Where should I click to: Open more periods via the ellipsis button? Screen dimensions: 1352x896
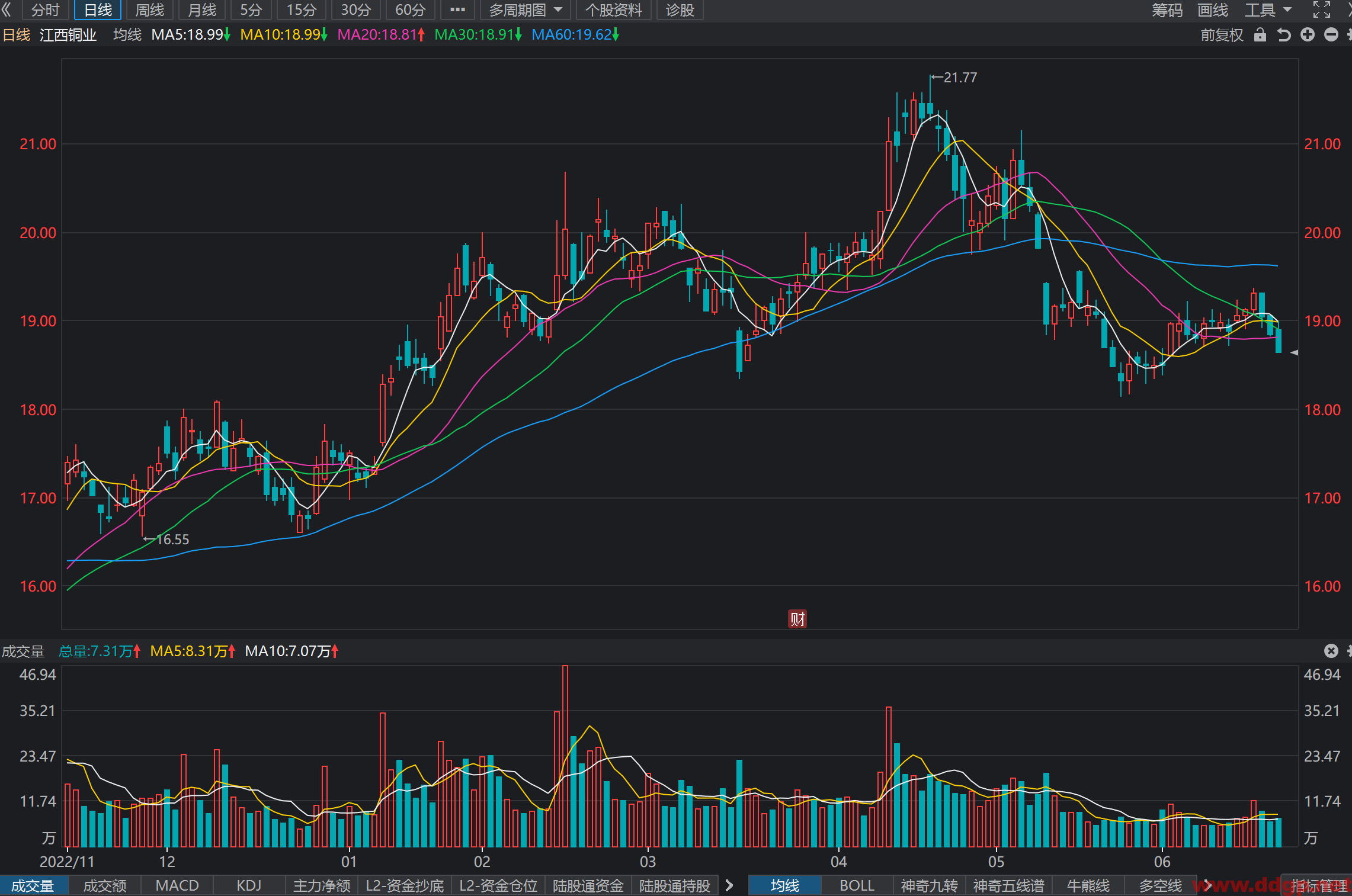457,10
